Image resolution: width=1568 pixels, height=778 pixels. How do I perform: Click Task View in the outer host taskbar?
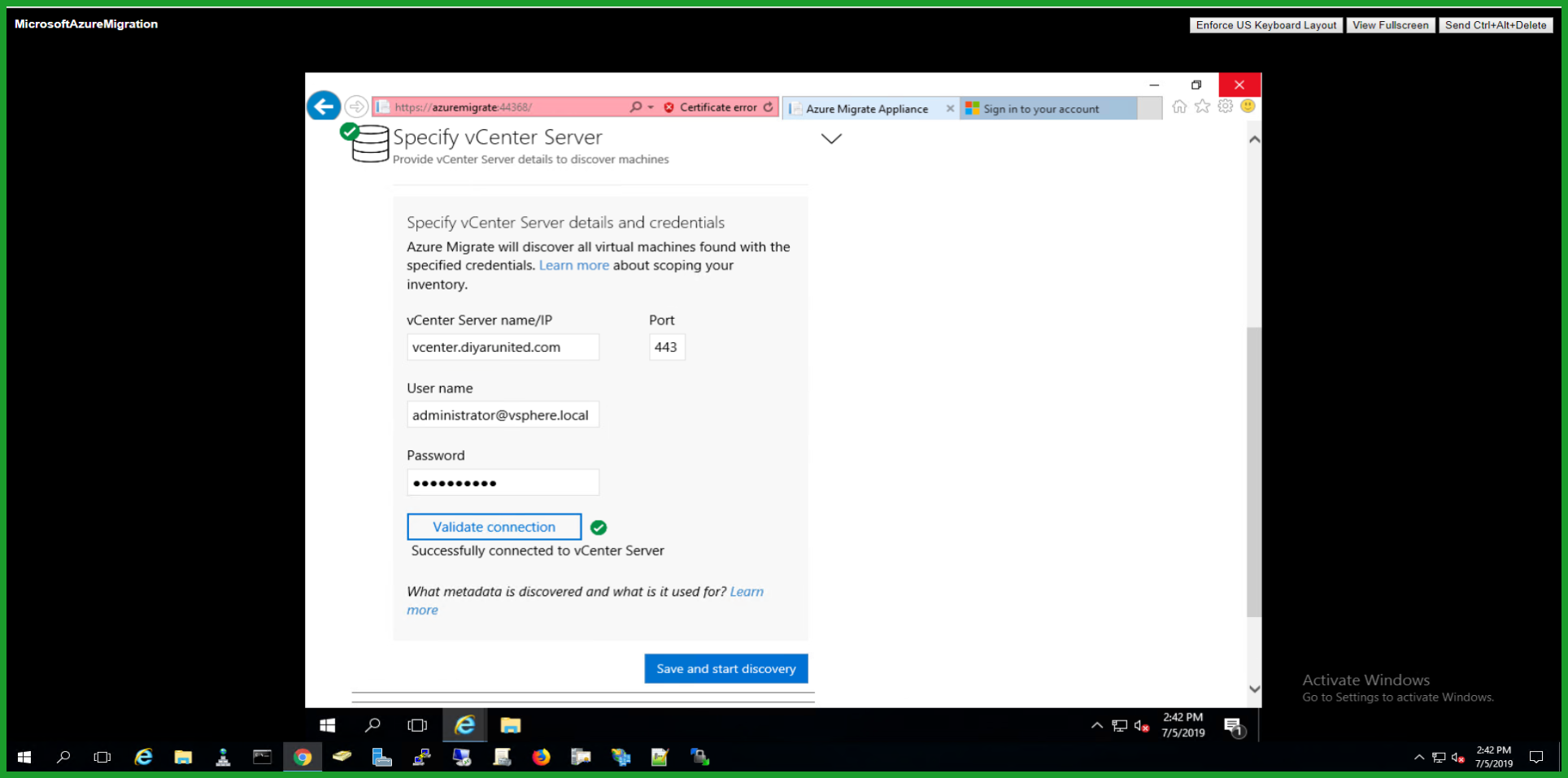tap(102, 758)
